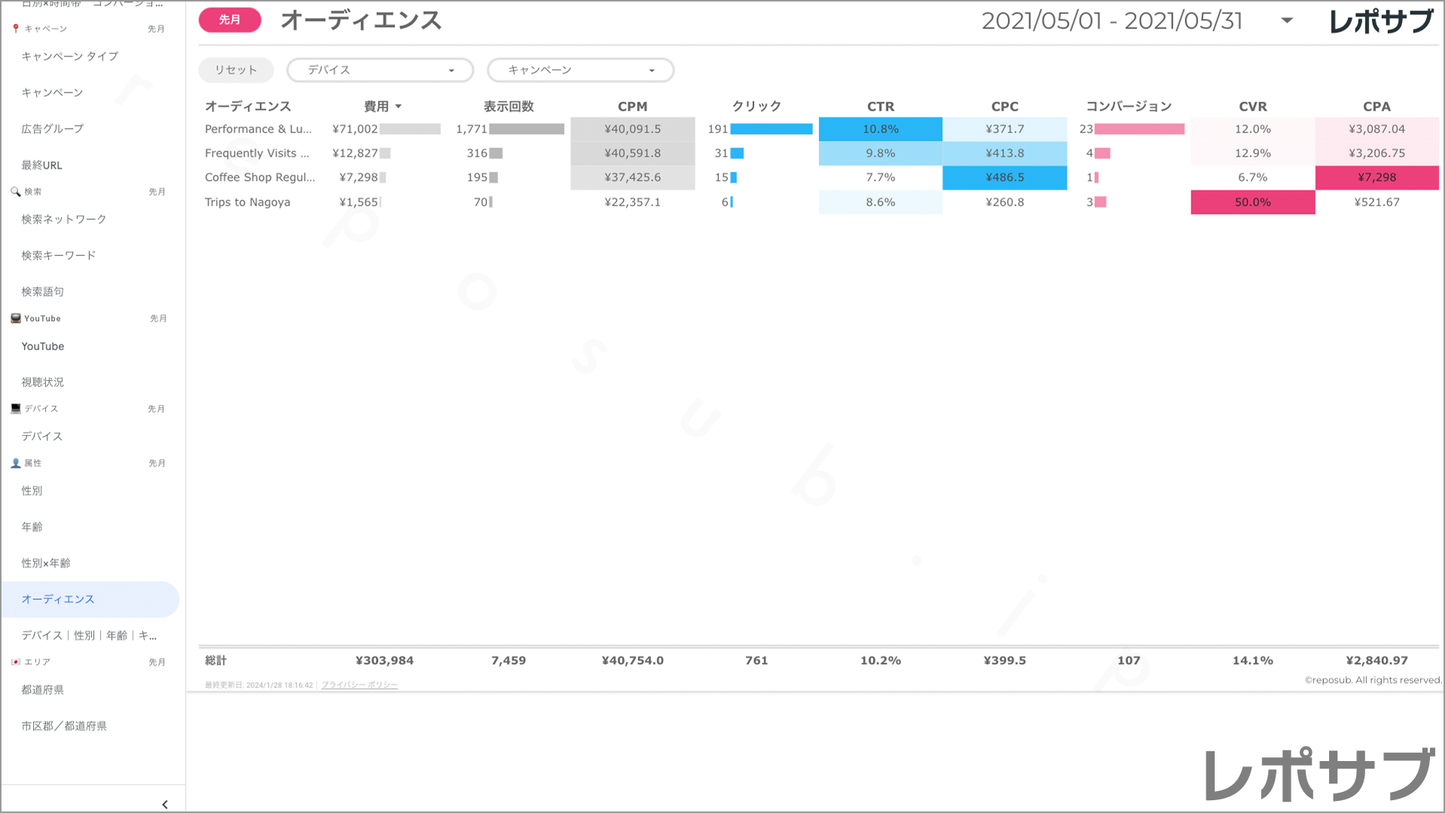Open the デバイス filter dropdown
1445x813 pixels.
click(380, 70)
